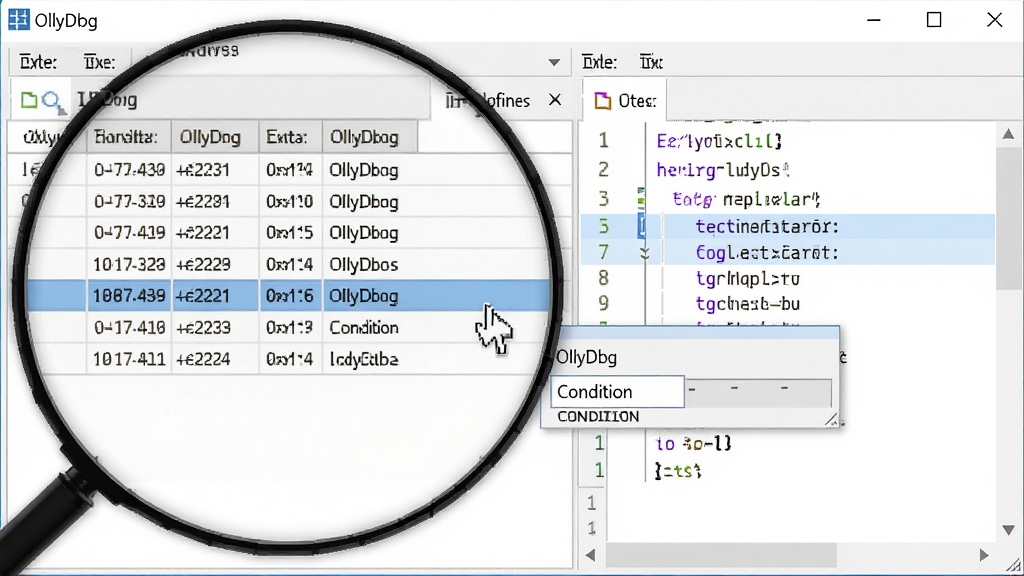Collapse the code fold arrow at line 7
The height and width of the screenshot is (576, 1024).
click(645, 253)
